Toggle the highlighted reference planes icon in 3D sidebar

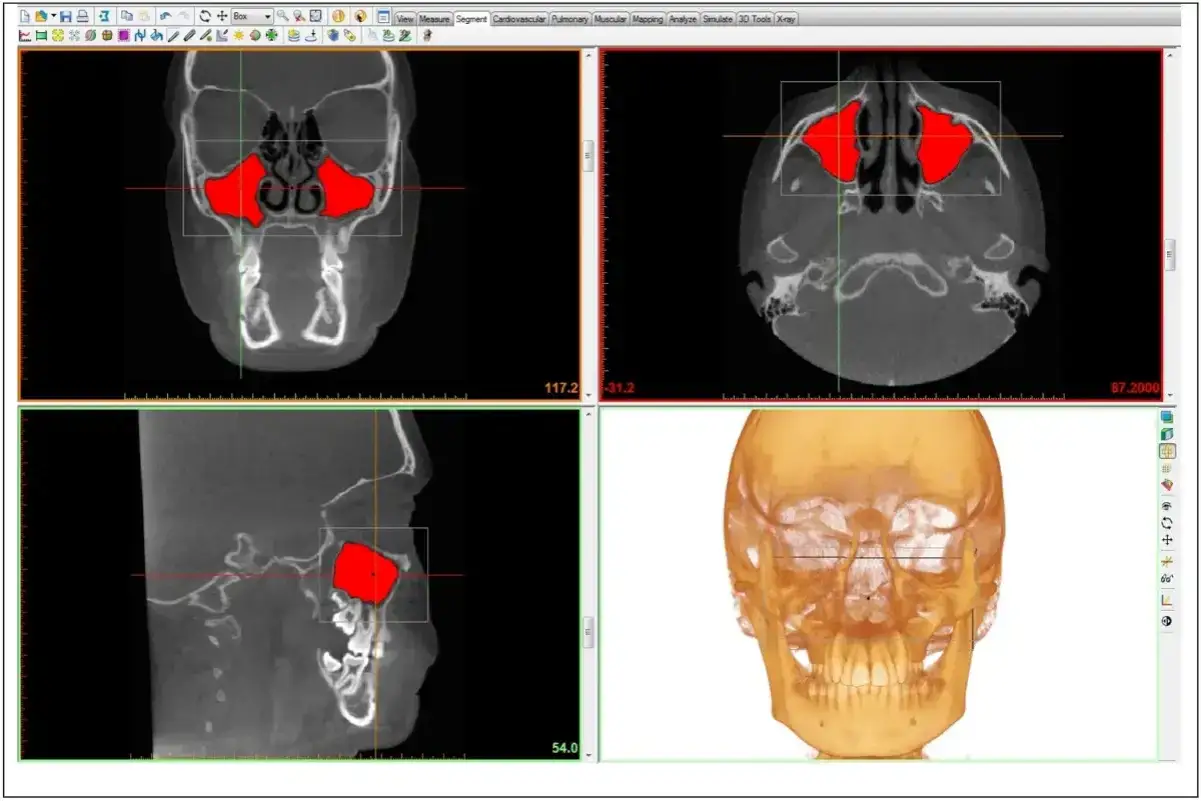[x=1167, y=451]
